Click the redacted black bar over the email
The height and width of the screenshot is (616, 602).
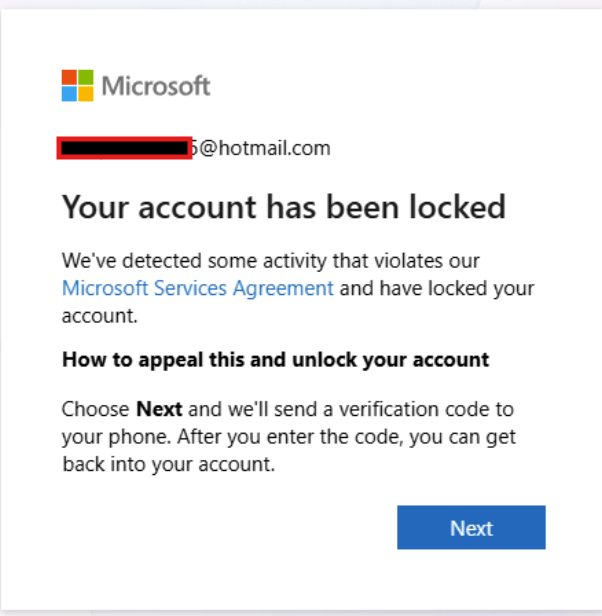124,149
